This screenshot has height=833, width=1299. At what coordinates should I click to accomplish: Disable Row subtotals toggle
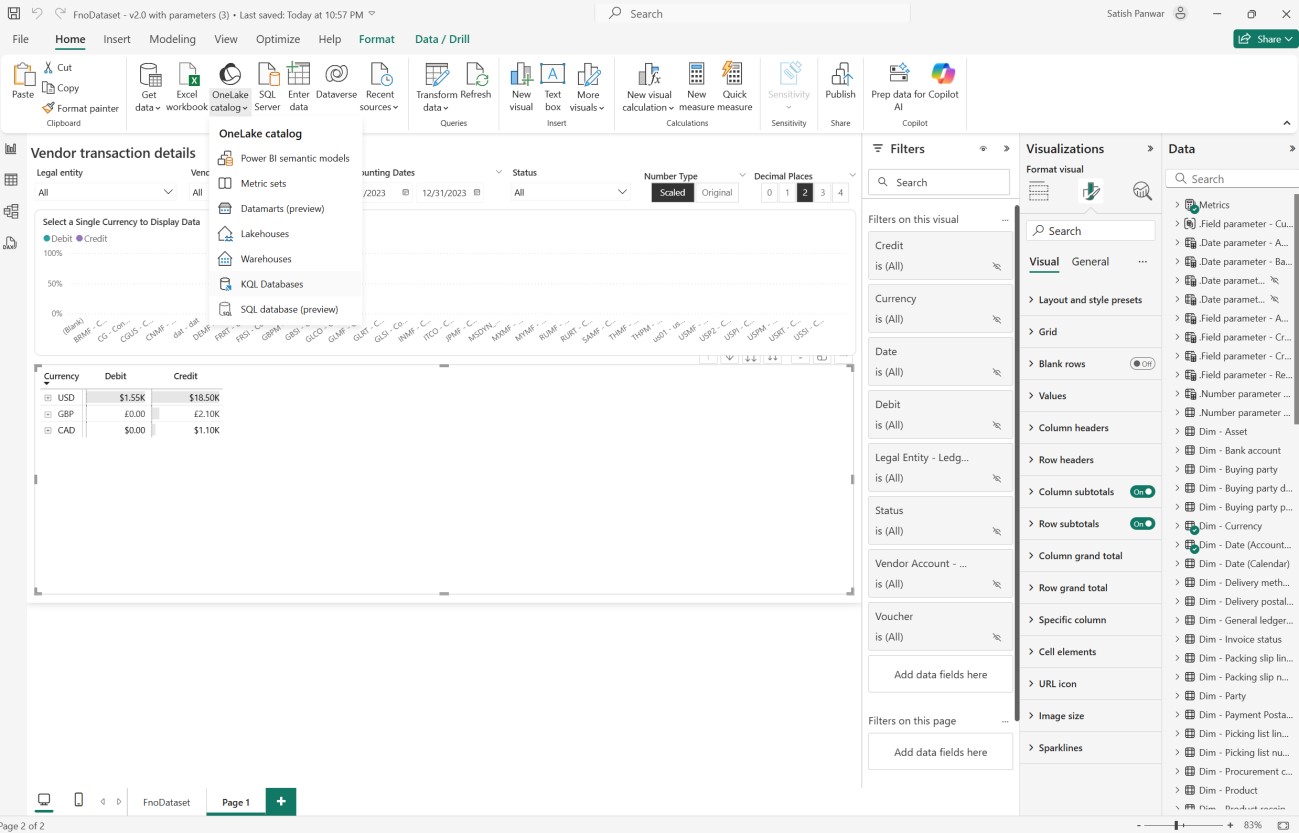click(1142, 524)
